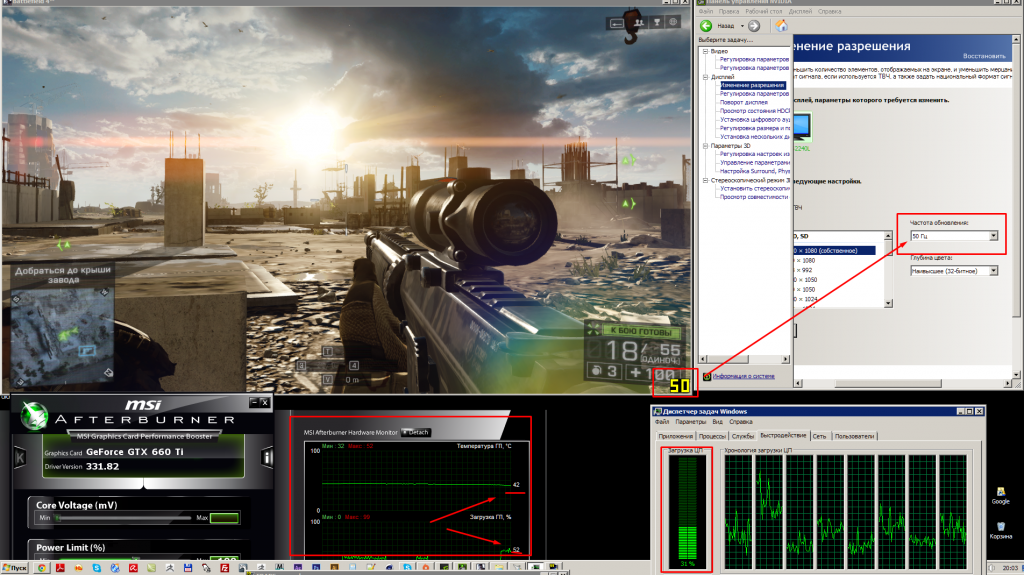
Task: Click the green Back arrow in NVIDIA panel
Action: 706,27
